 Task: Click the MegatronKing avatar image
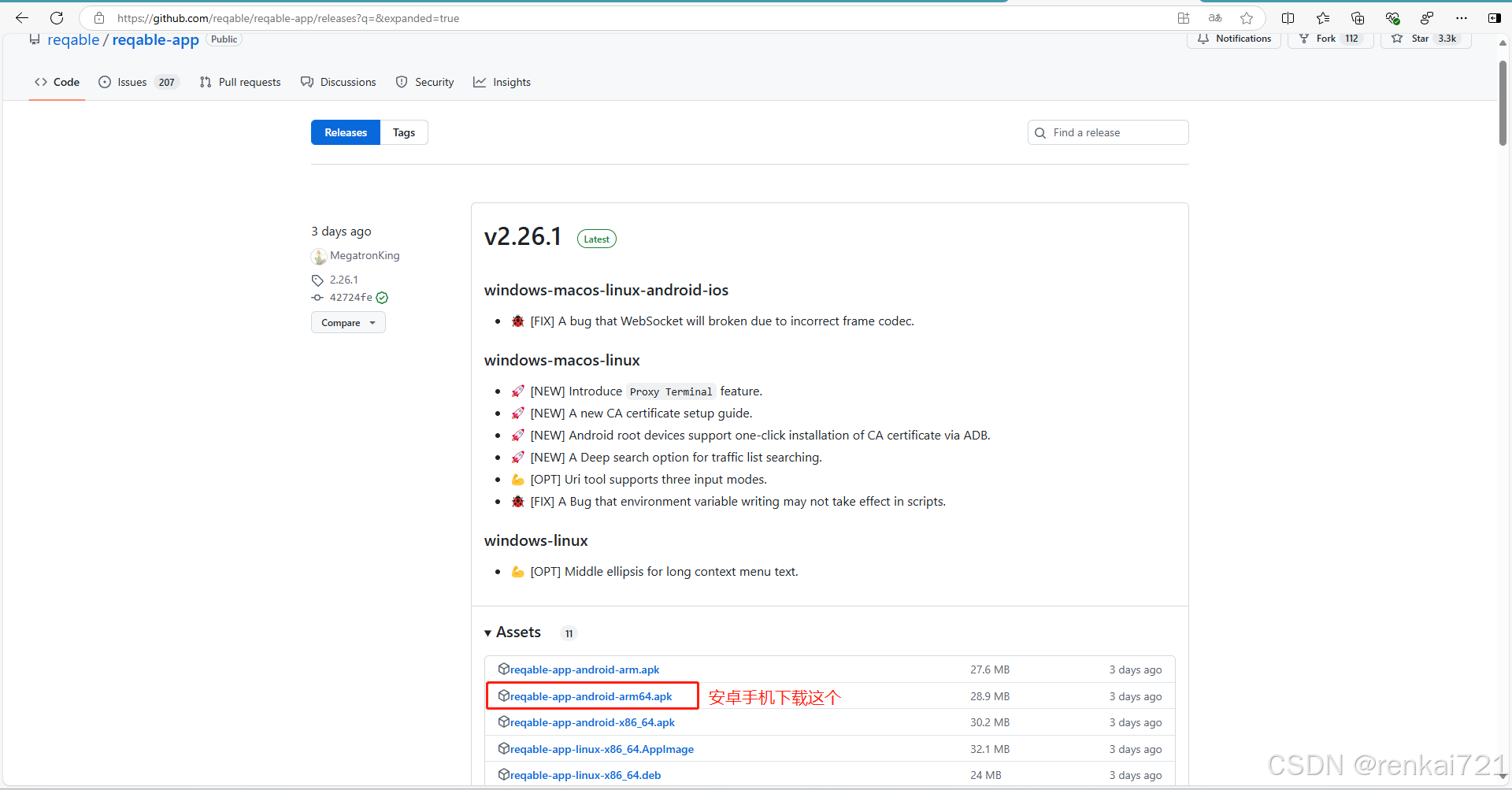click(319, 256)
